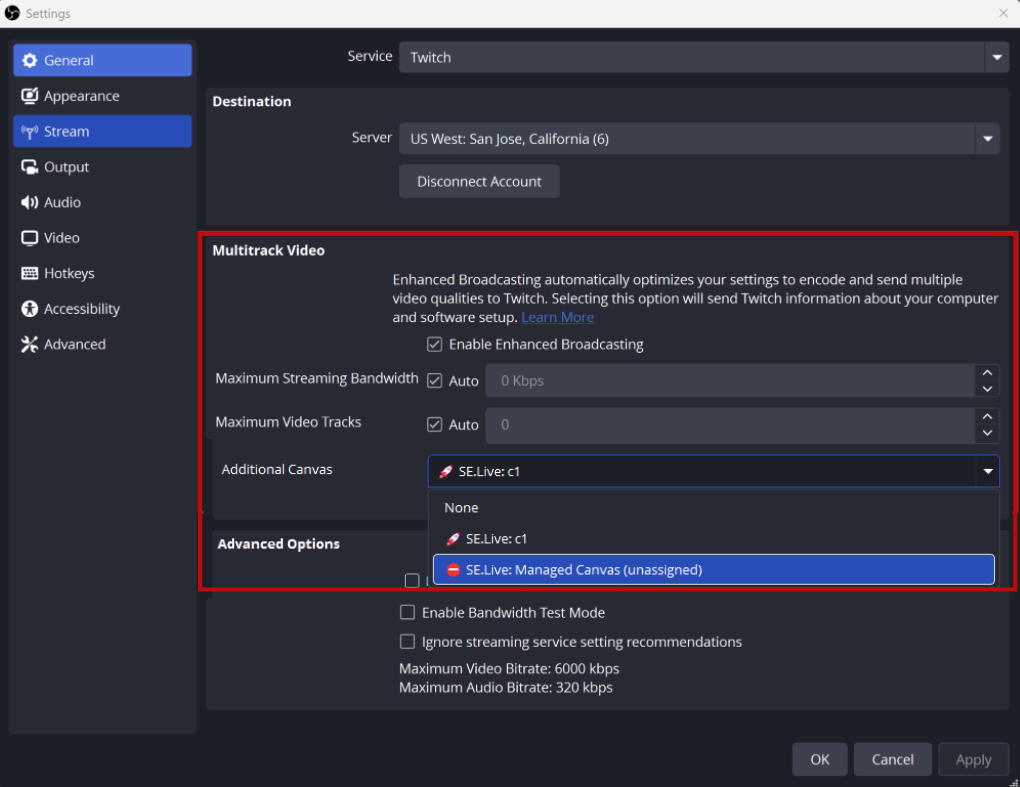Image resolution: width=1020 pixels, height=787 pixels.
Task: Click the Accessibility person icon
Action: [x=29, y=309]
